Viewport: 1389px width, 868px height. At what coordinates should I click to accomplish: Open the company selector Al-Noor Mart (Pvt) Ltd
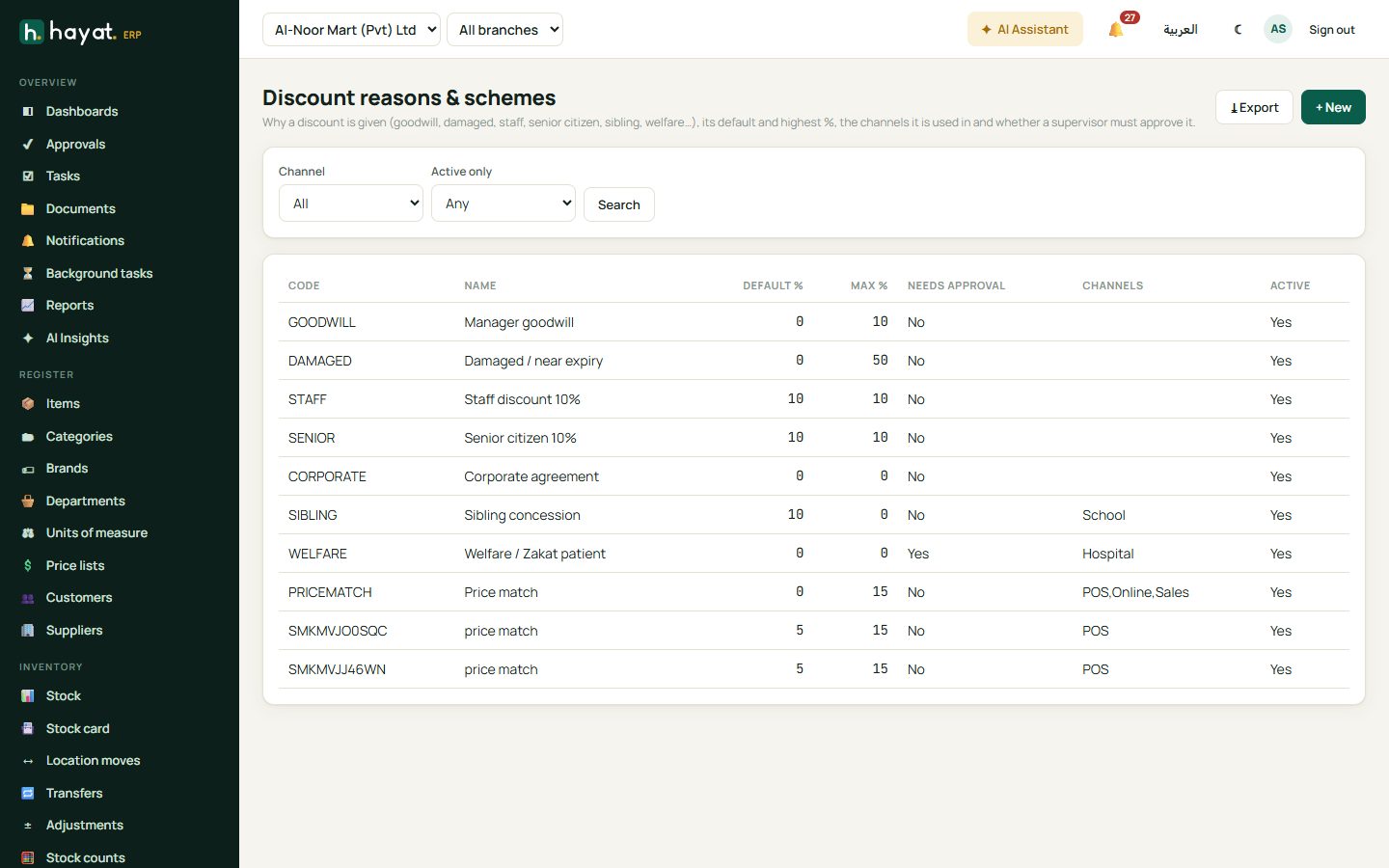click(x=351, y=30)
